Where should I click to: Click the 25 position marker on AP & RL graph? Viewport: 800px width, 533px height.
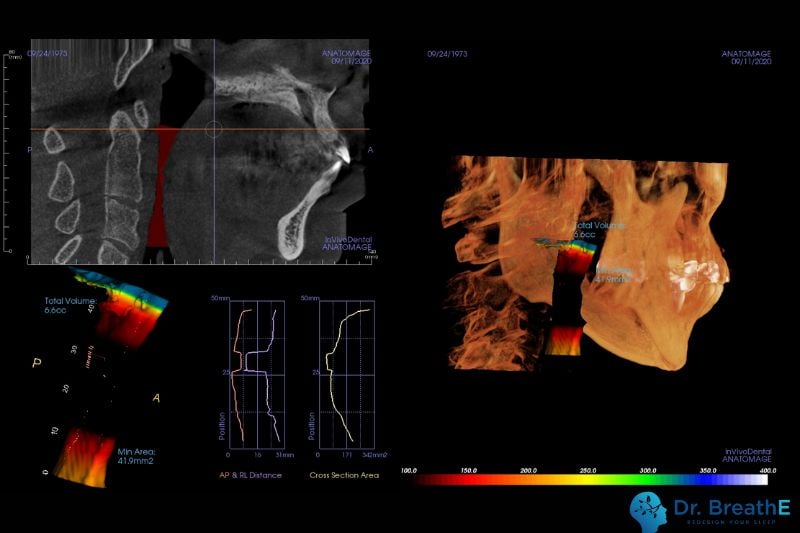(x=228, y=373)
